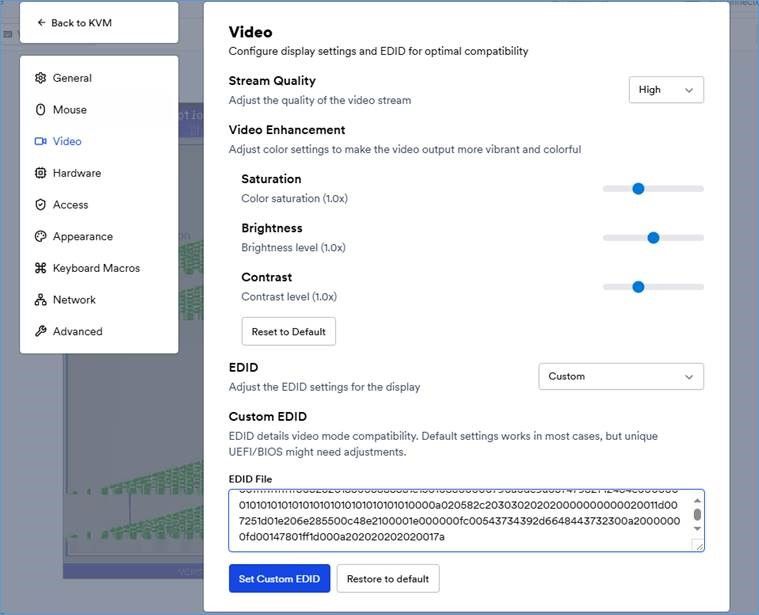Click the General gear icon
Screen dimensions: 759x615
point(41,78)
